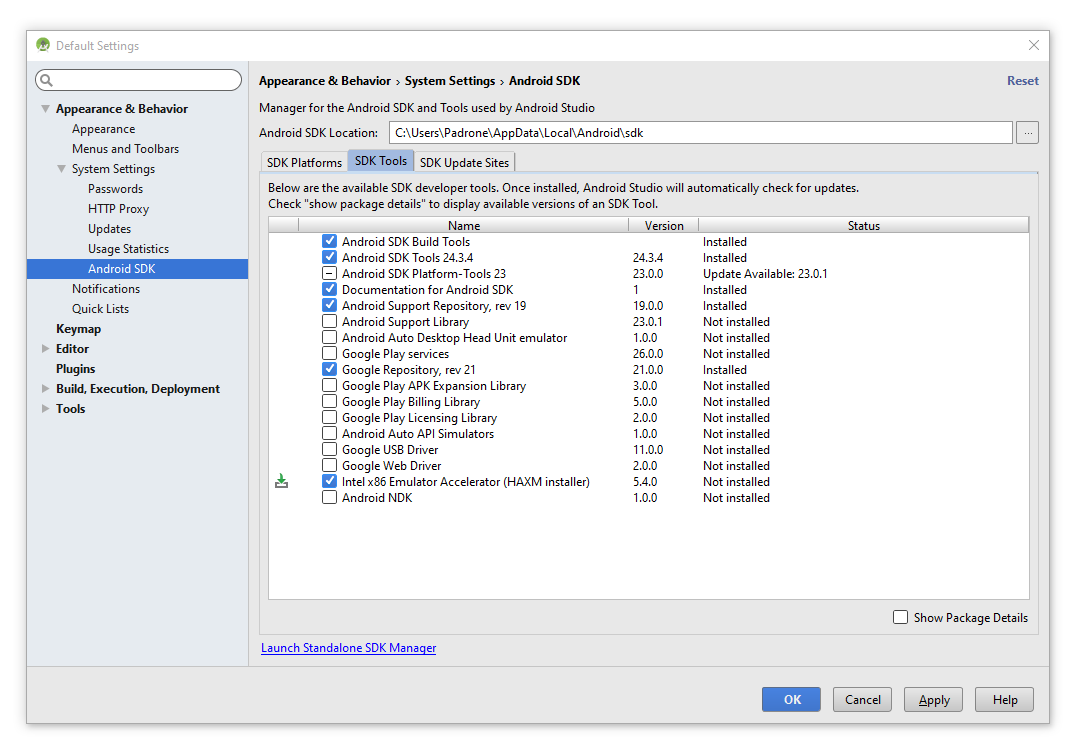The image size is (1077, 752).
Task: Open Quick Lists settings
Action: point(100,309)
